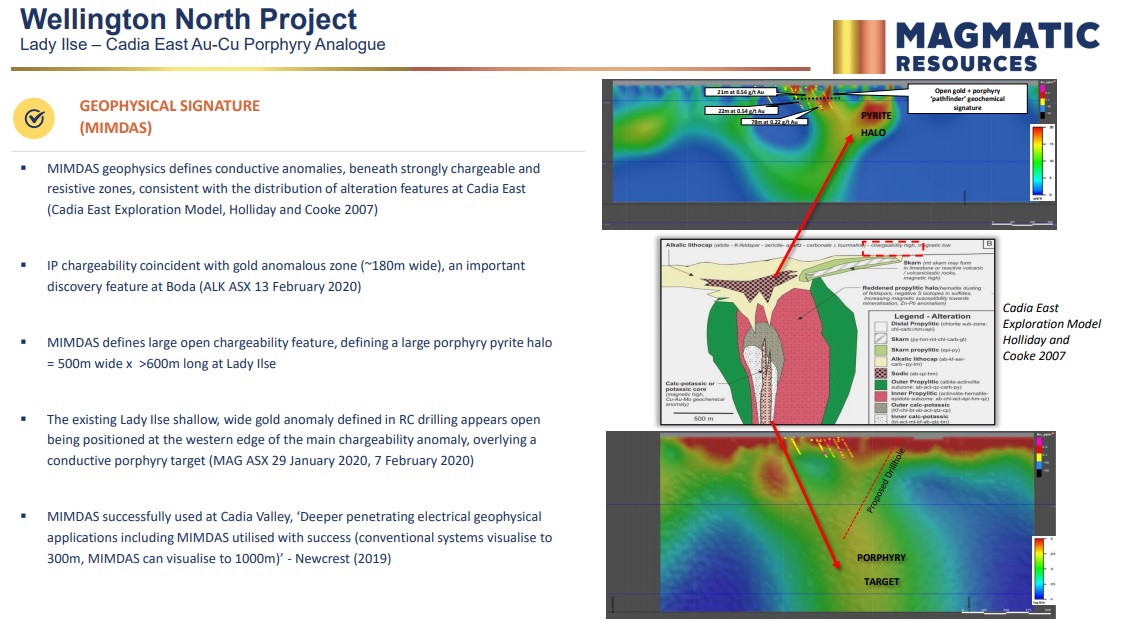The width and height of the screenshot is (1123, 622).
Task: Click the gold checkmark circle icon
Action: [34, 118]
